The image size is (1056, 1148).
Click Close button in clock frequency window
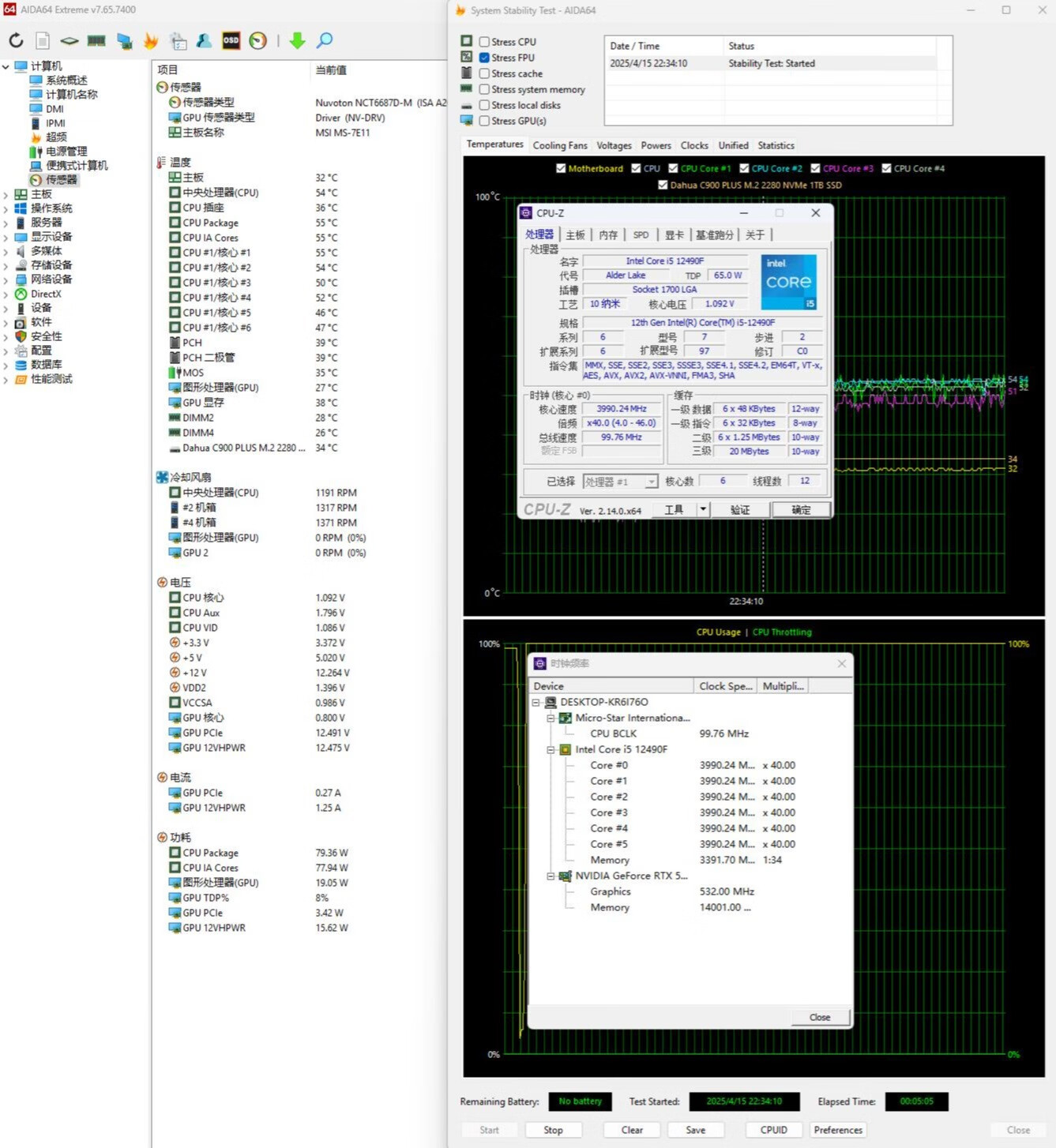(x=820, y=1017)
